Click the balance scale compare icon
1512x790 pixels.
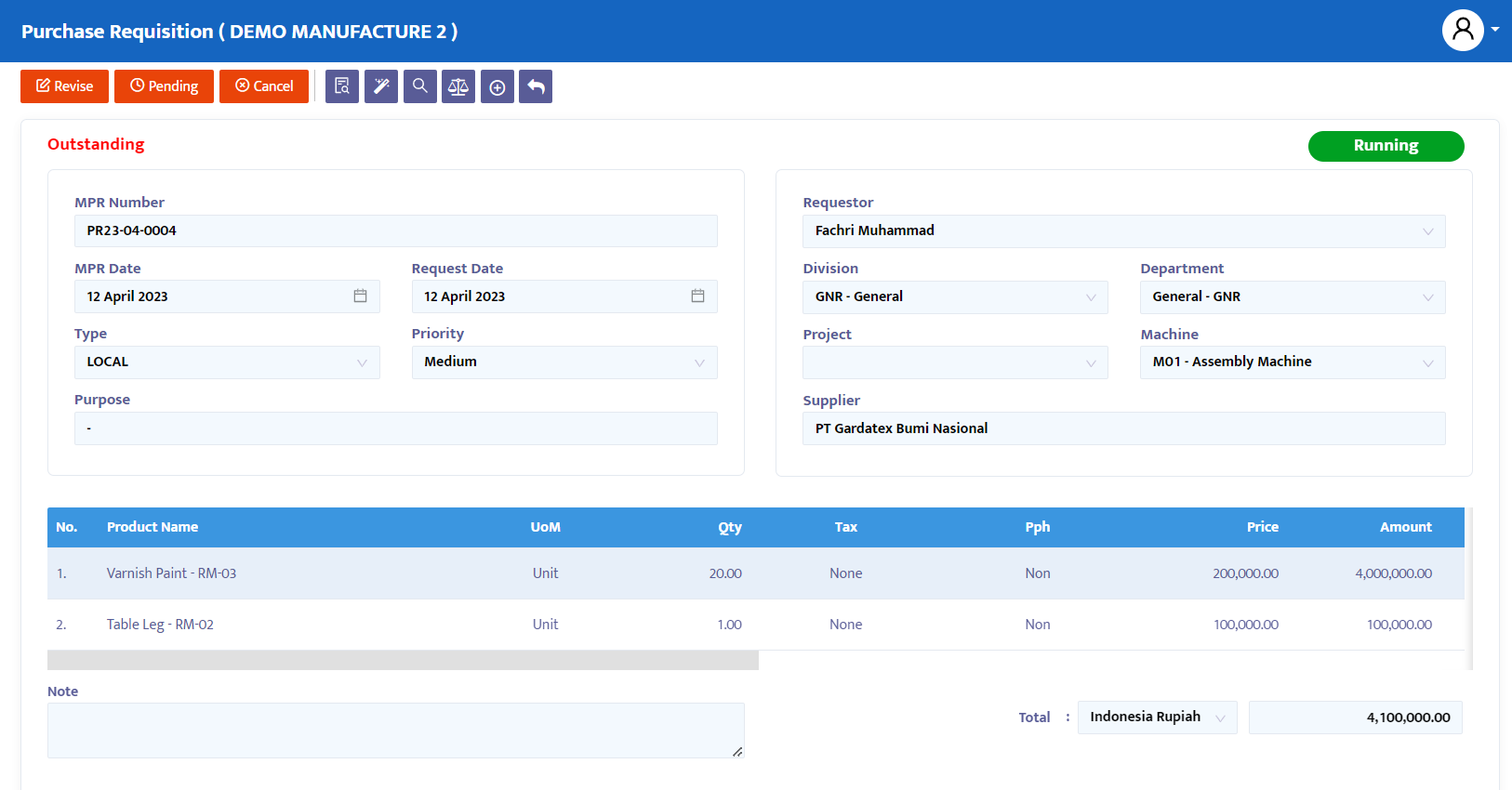point(458,86)
